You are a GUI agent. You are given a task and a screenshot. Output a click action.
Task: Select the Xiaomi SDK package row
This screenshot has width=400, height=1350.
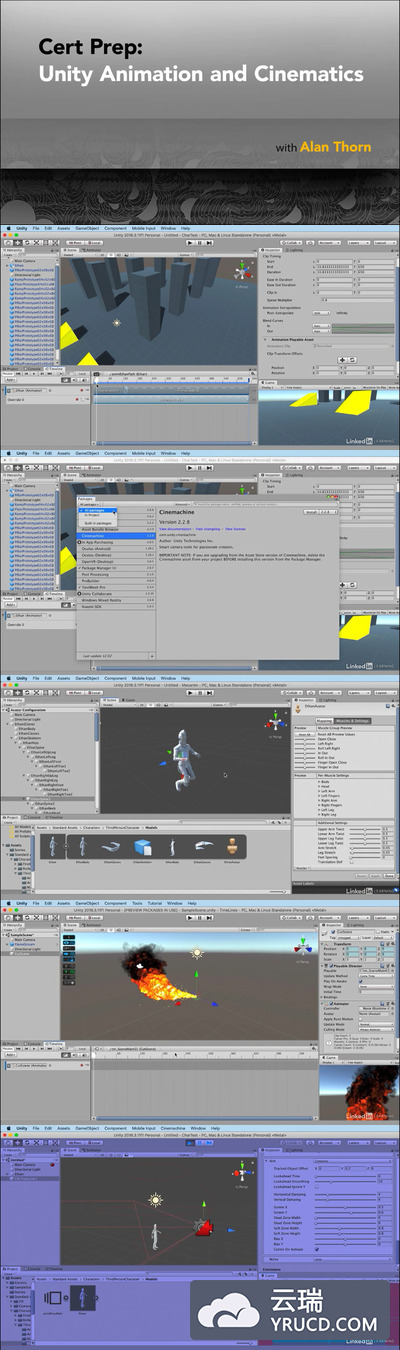pyautogui.click(x=116, y=606)
